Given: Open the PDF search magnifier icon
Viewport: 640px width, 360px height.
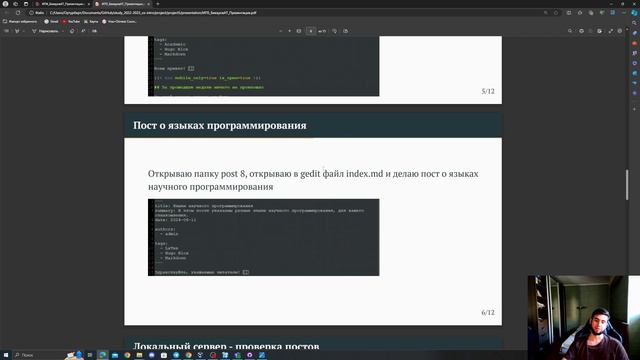Looking at the screenshot, I should click(x=570, y=31).
